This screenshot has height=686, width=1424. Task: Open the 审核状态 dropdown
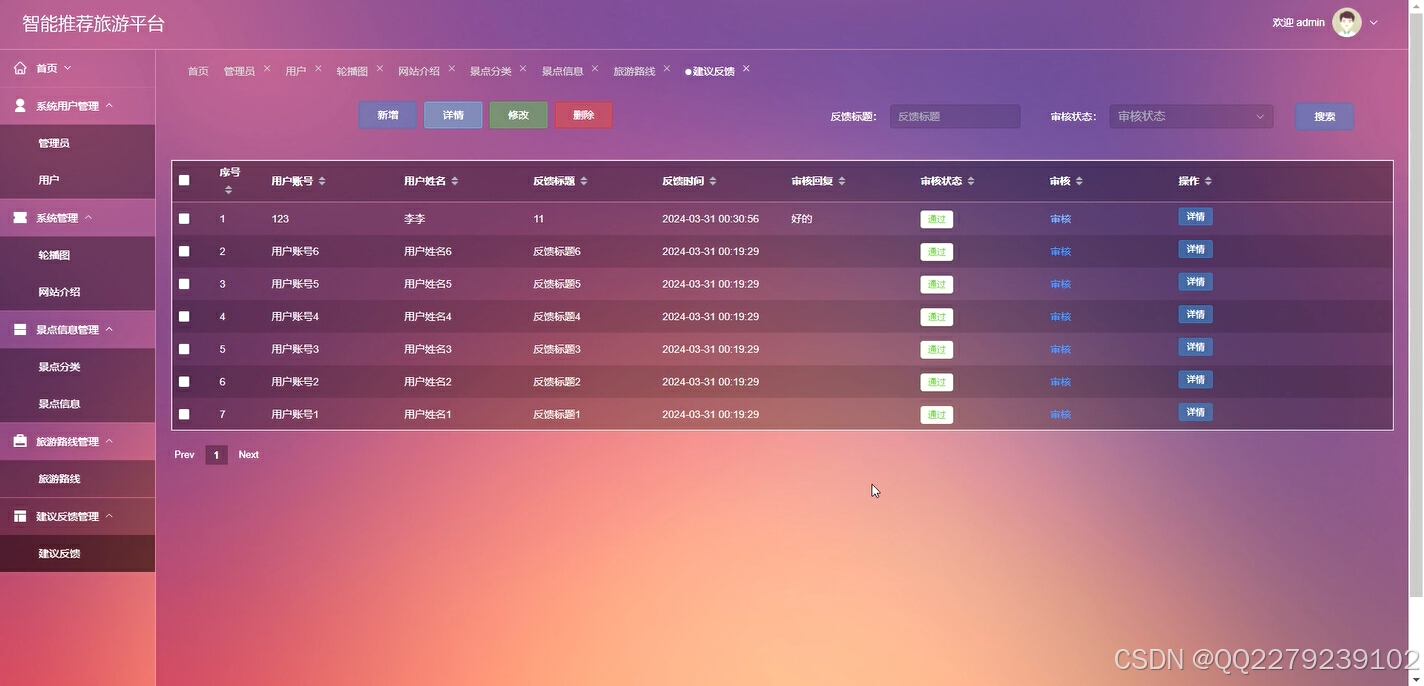point(1189,115)
